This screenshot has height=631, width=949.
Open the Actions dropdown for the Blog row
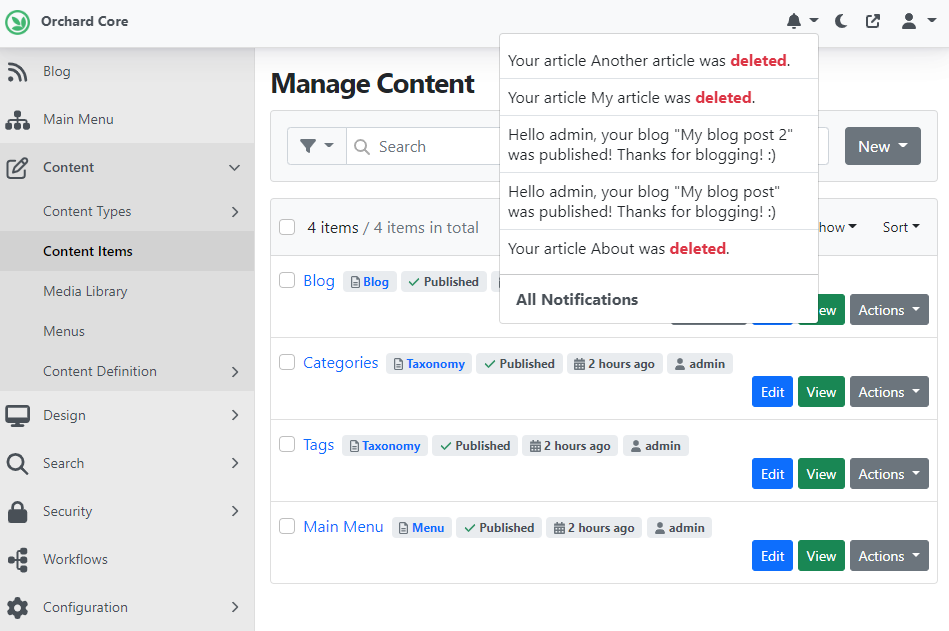pyautogui.click(x=888, y=310)
